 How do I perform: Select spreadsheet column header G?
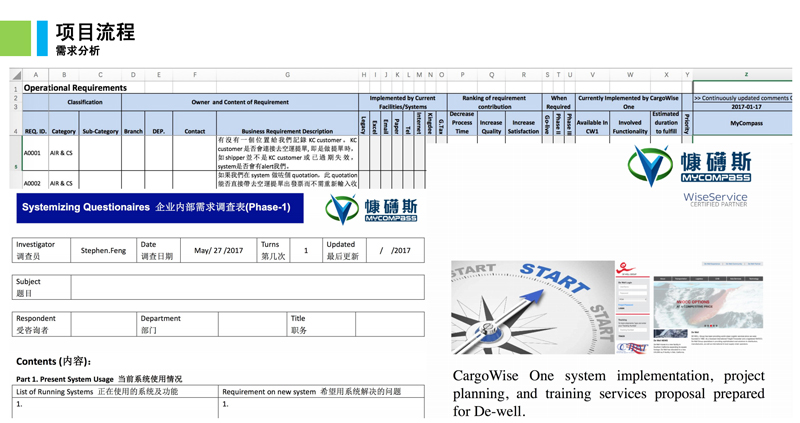point(287,74)
